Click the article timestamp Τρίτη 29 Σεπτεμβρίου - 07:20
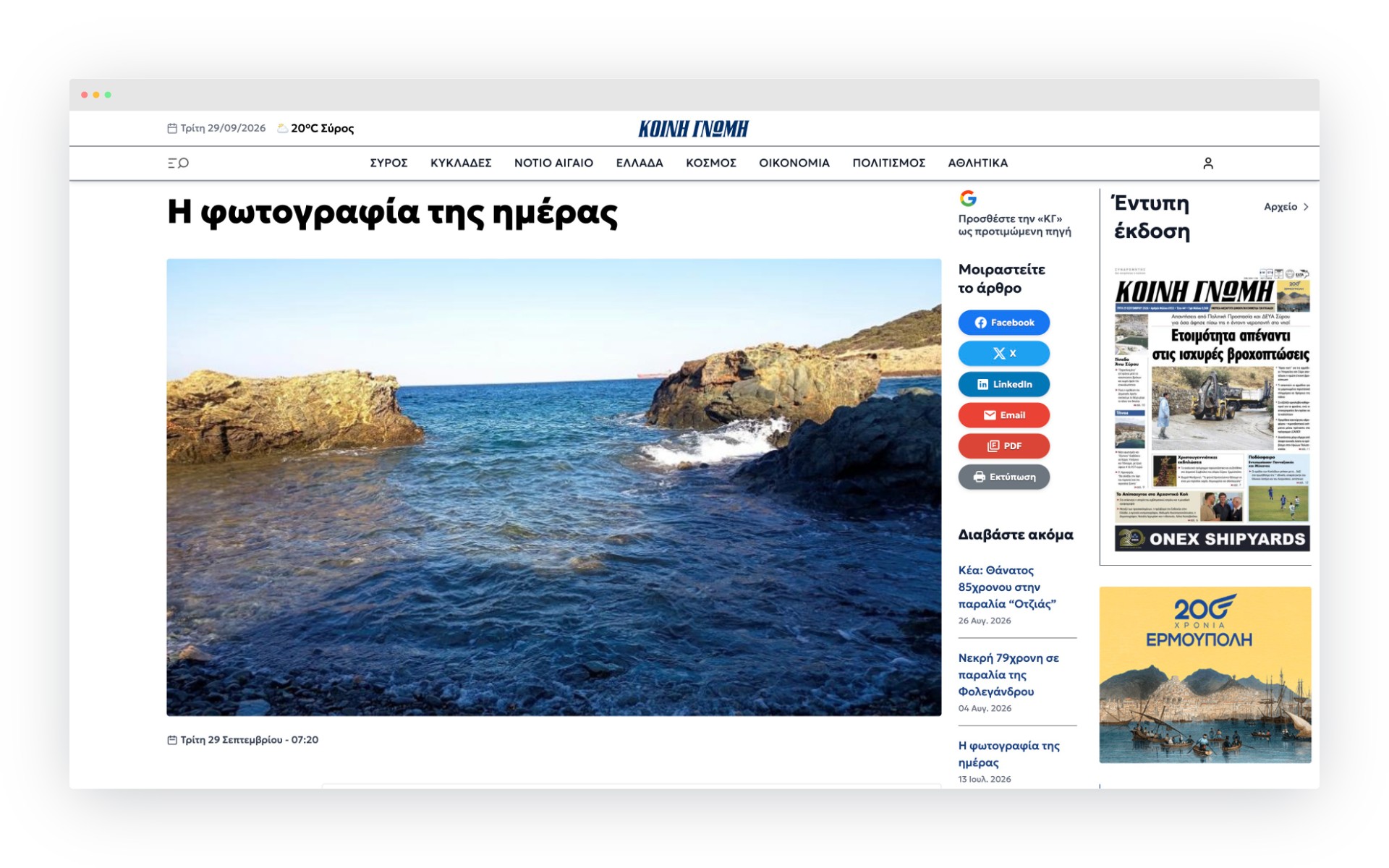Screen dimensions: 1389x868 pyautogui.click(x=249, y=740)
